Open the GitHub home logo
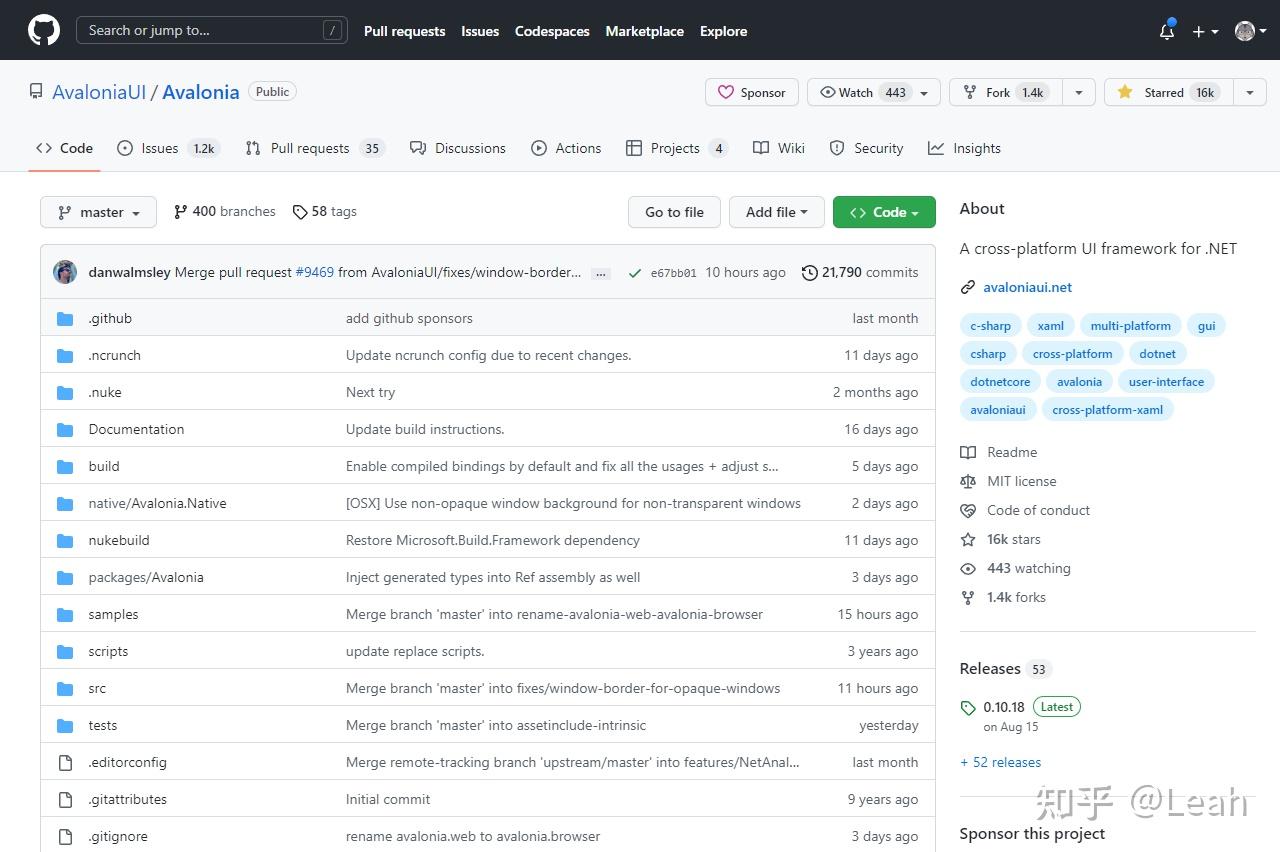This screenshot has width=1280, height=852. (x=44, y=30)
